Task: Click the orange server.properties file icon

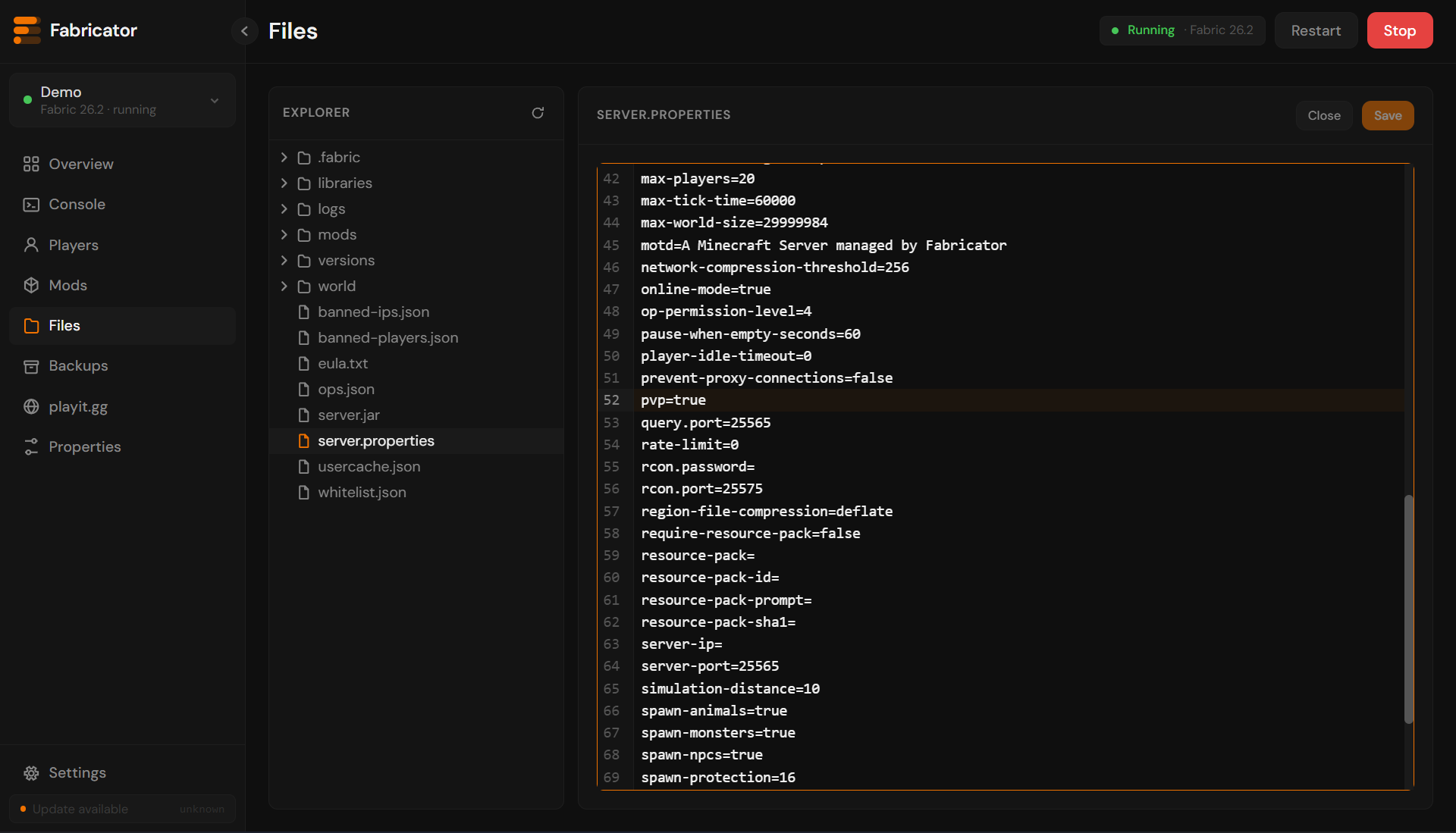Action: pyautogui.click(x=304, y=441)
